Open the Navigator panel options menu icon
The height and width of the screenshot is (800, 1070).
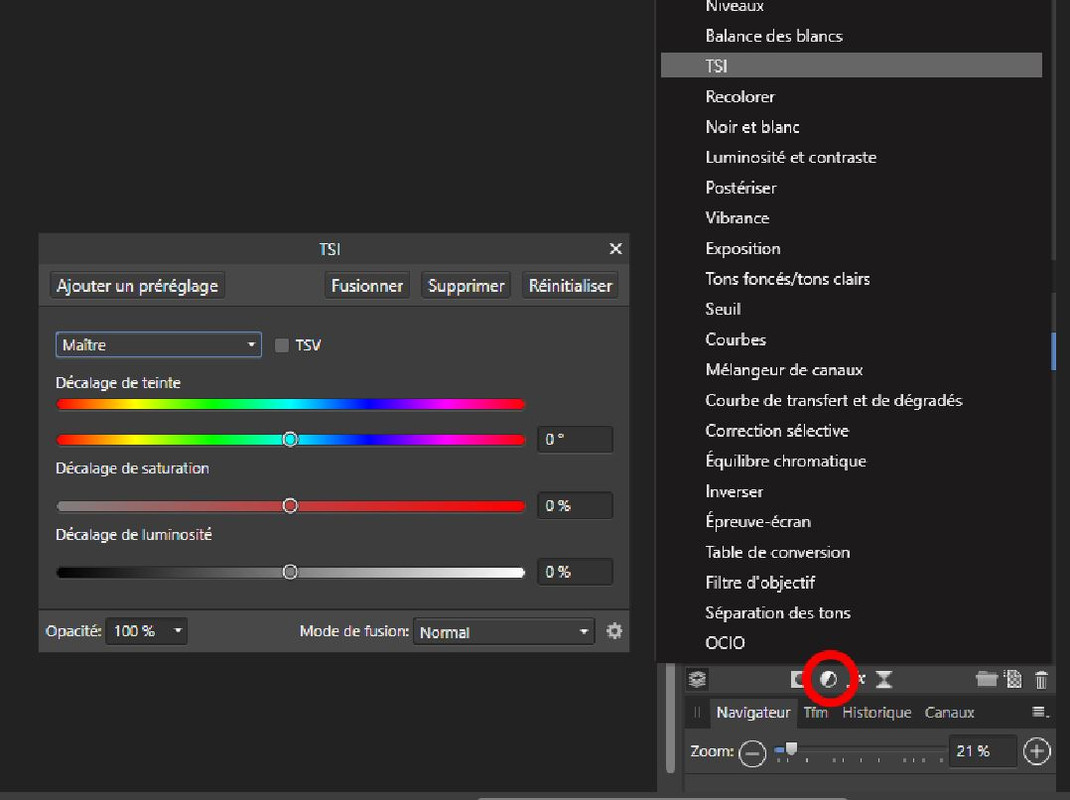pyautogui.click(x=1040, y=712)
